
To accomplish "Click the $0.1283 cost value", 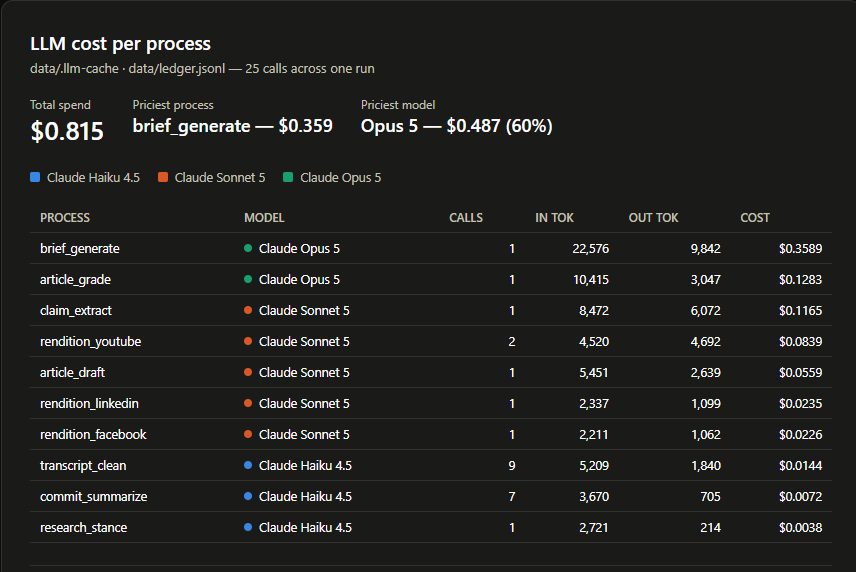I will point(800,280).
